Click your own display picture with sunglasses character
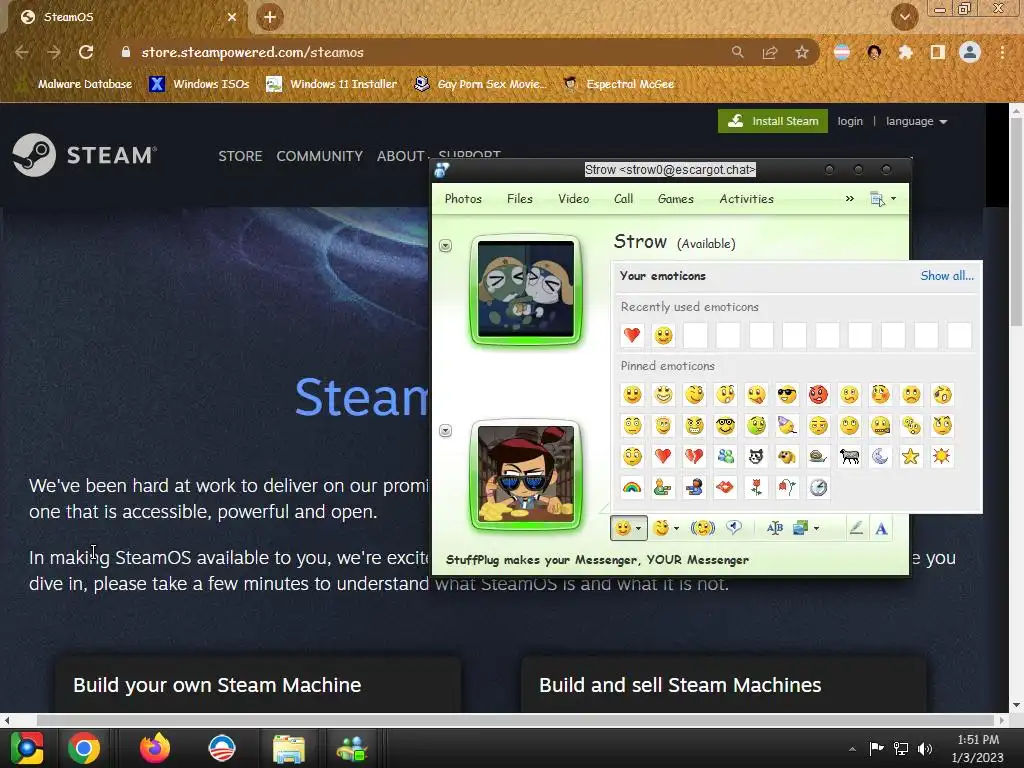Screen dimensions: 1024x768 coord(526,474)
